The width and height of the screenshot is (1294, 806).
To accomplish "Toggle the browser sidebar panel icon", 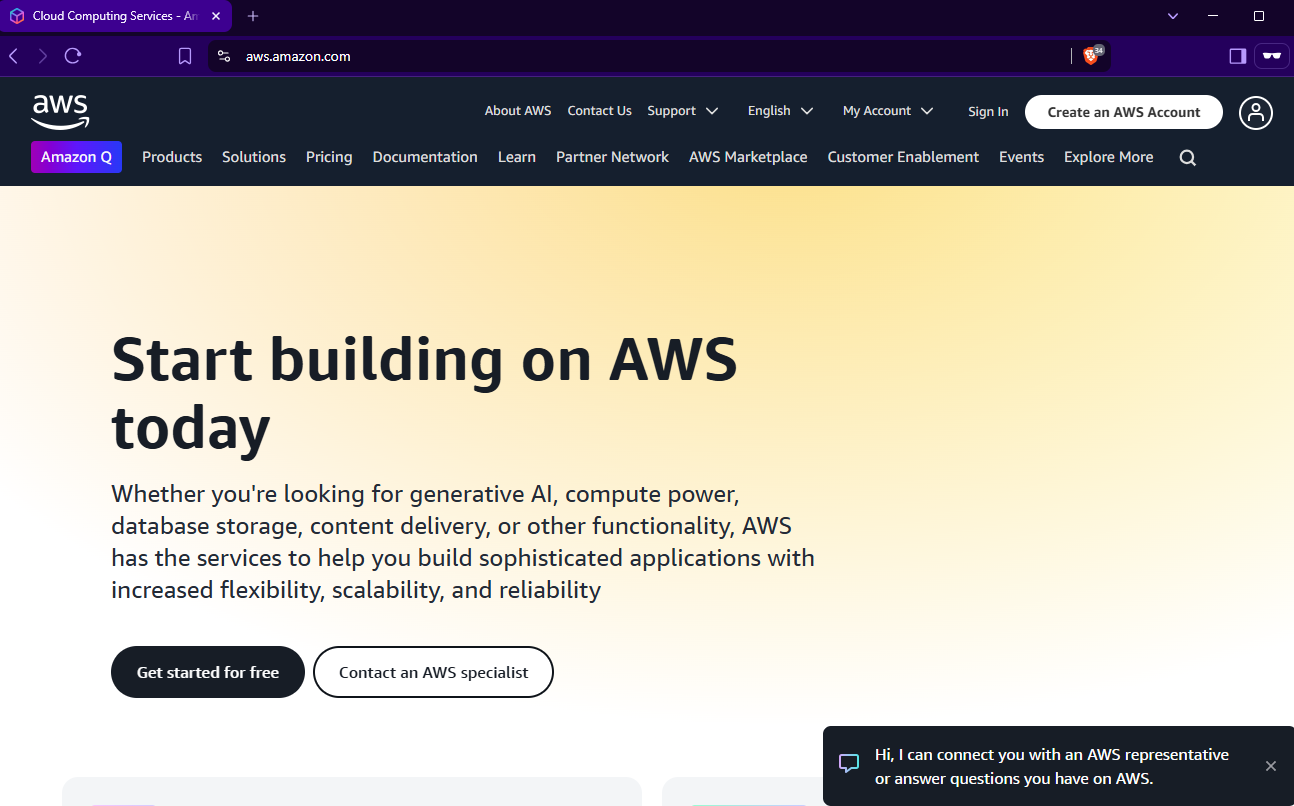I will click(x=1238, y=56).
